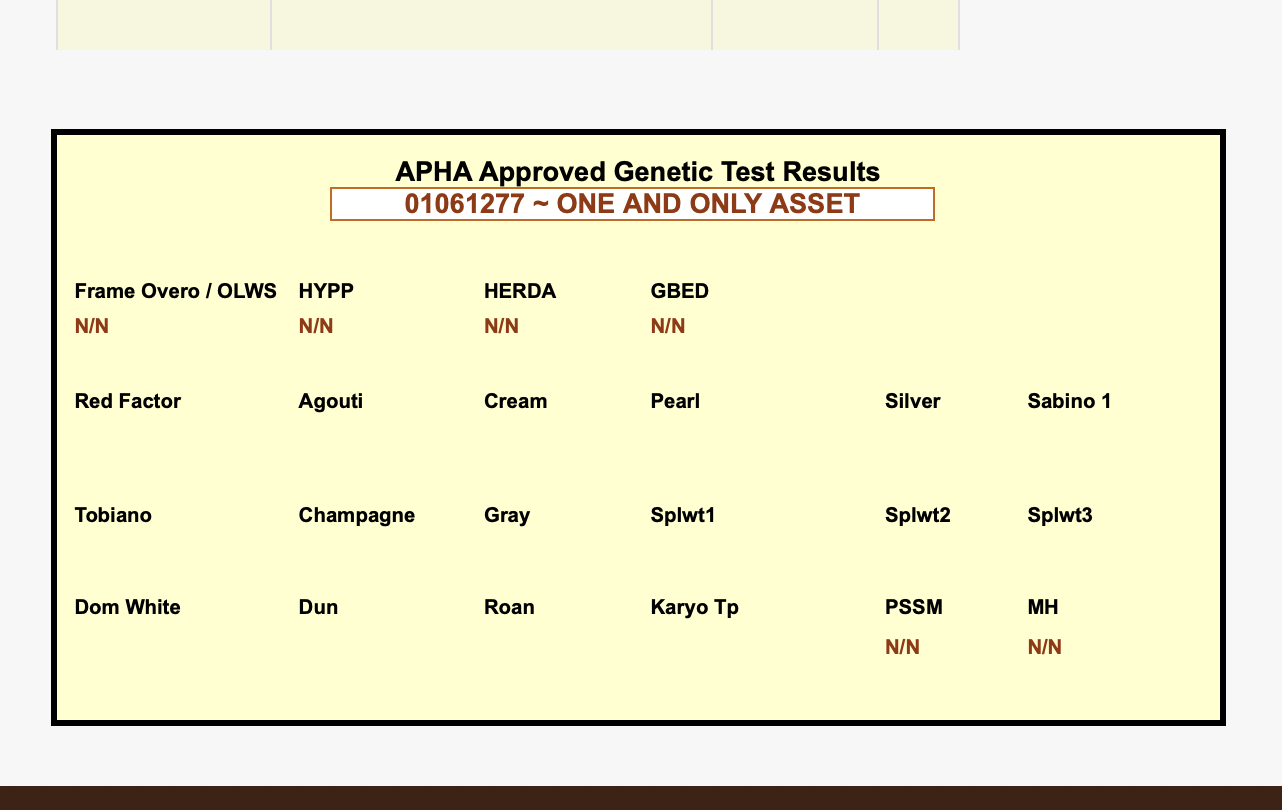This screenshot has width=1282, height=810.
Task: Select the Tobiano label
Action: coord(113,515)
